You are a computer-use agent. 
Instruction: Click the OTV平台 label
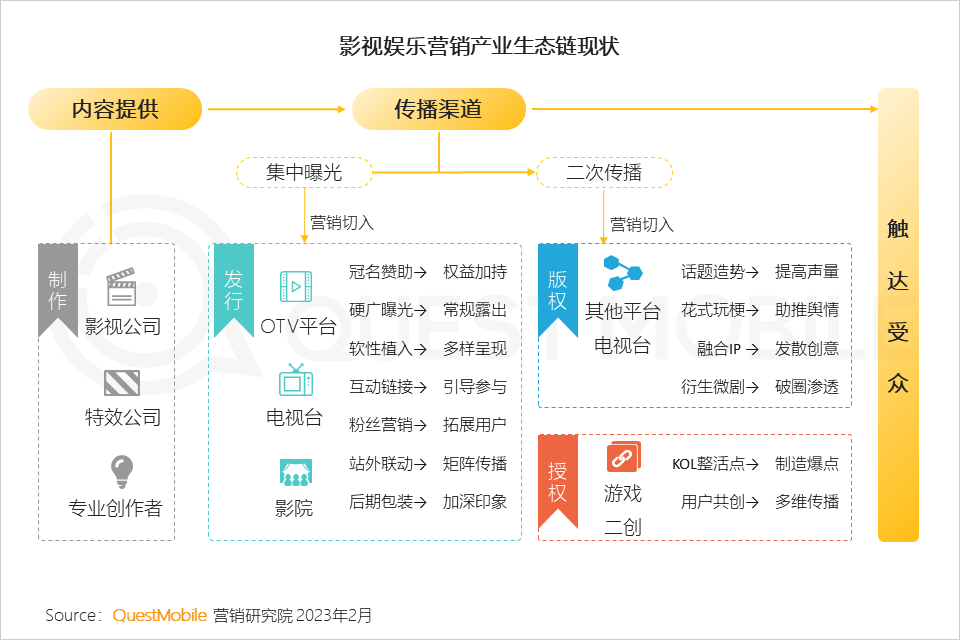click(298, 326)
